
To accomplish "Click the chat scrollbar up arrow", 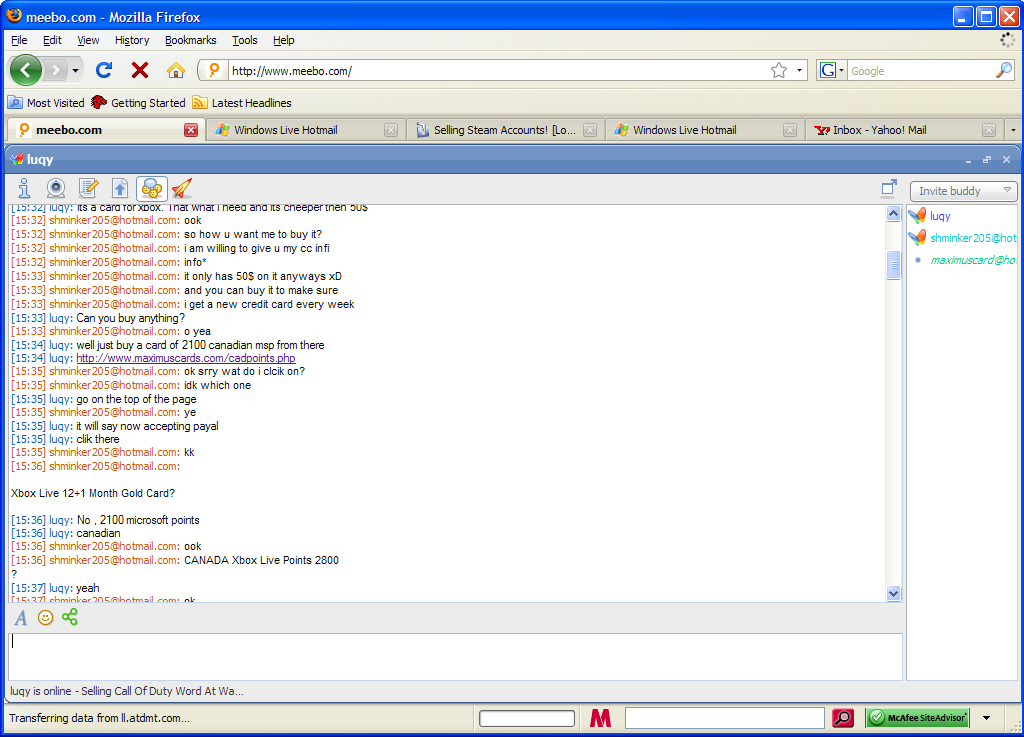I will [893, 213].
